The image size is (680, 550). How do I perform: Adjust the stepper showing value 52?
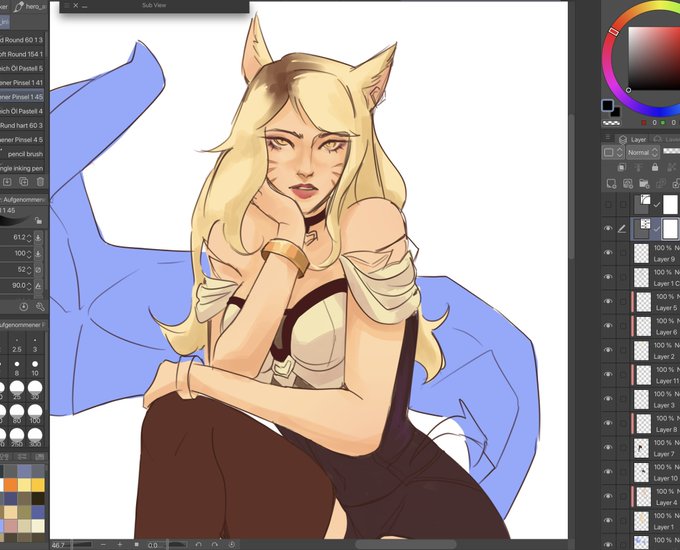pos(29,269)
